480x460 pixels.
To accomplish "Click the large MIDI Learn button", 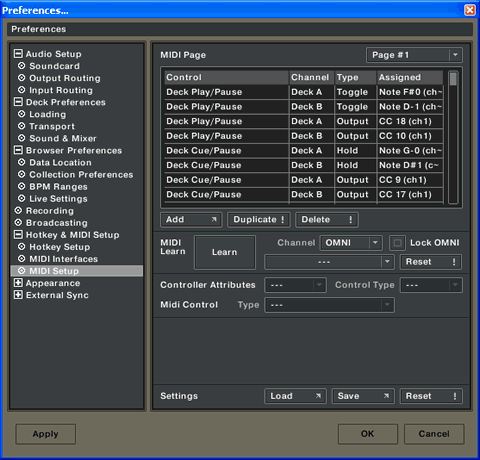I will coord(225,252).
